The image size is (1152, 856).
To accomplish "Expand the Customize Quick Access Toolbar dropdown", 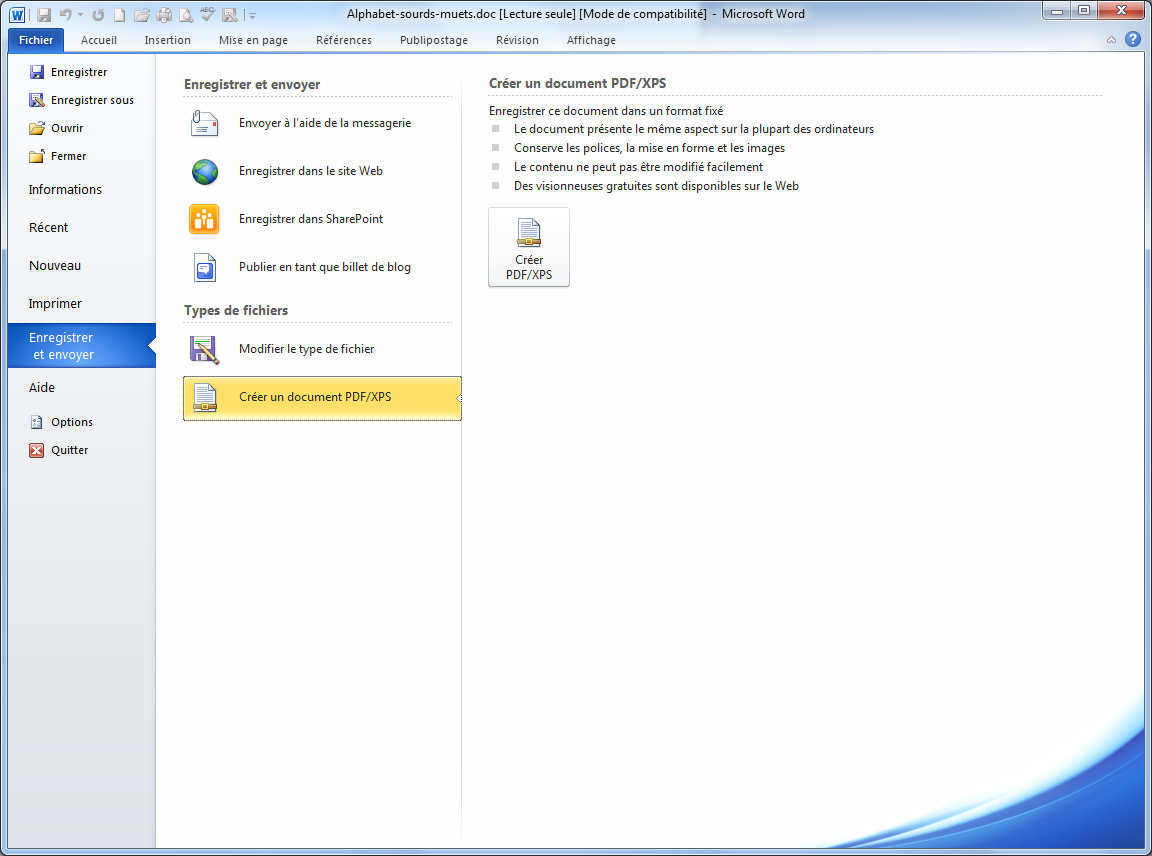I will click(252, 15).
